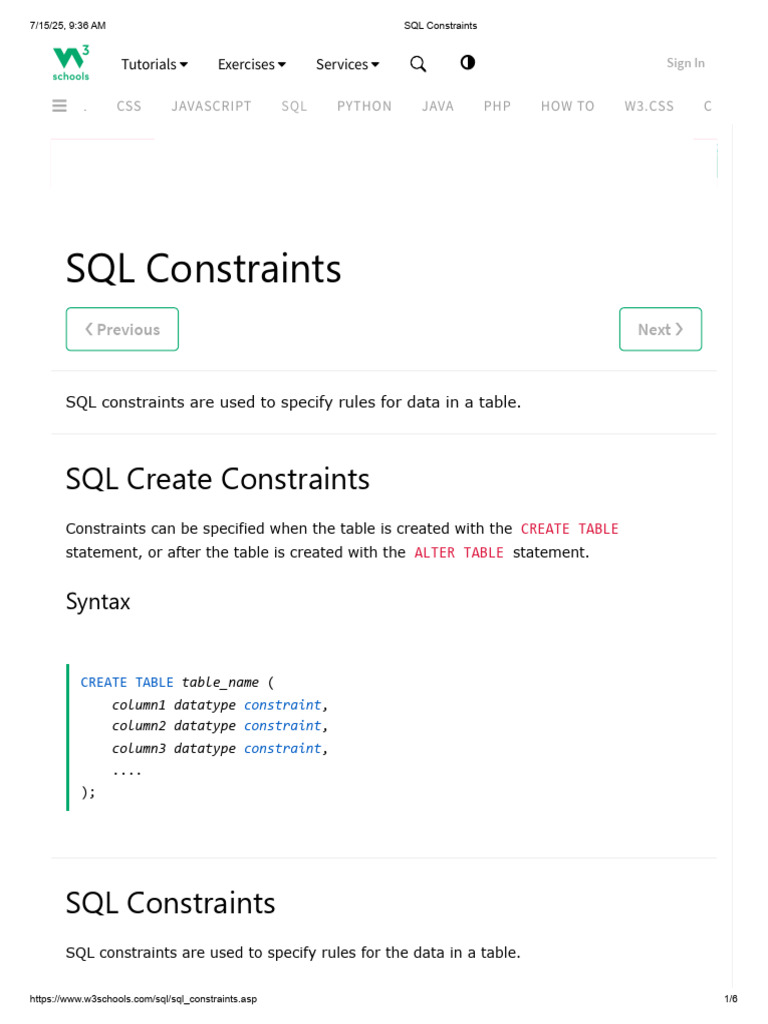Click the Sign In link
The height and width of the screenshot is (1024, 768).
click(685, 63)
